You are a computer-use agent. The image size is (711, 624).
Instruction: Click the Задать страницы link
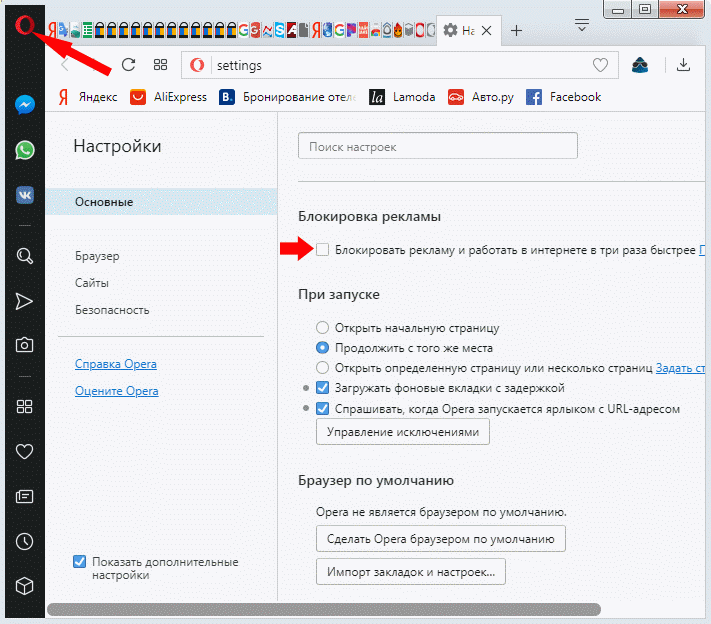point(680,368)
